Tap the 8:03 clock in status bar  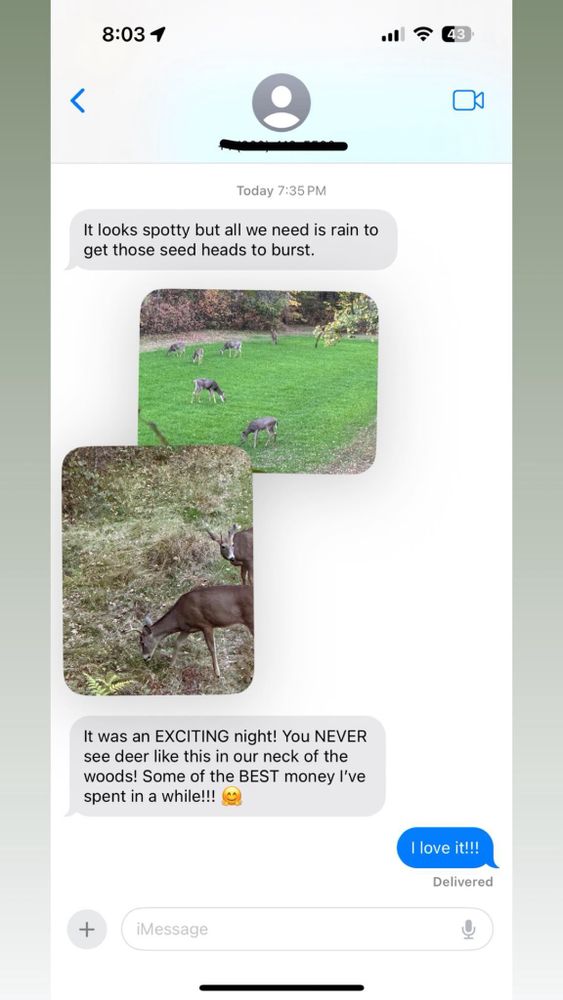pyautogui.click(x=124, y=34)
